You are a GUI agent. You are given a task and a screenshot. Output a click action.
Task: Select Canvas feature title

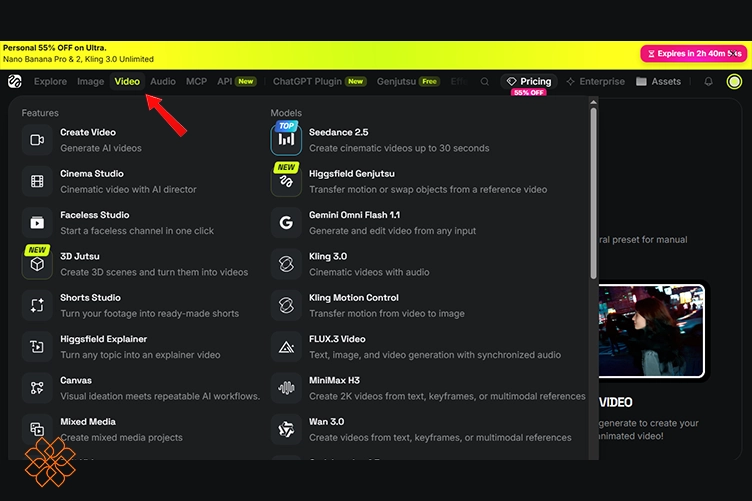(x=76, y=380)
